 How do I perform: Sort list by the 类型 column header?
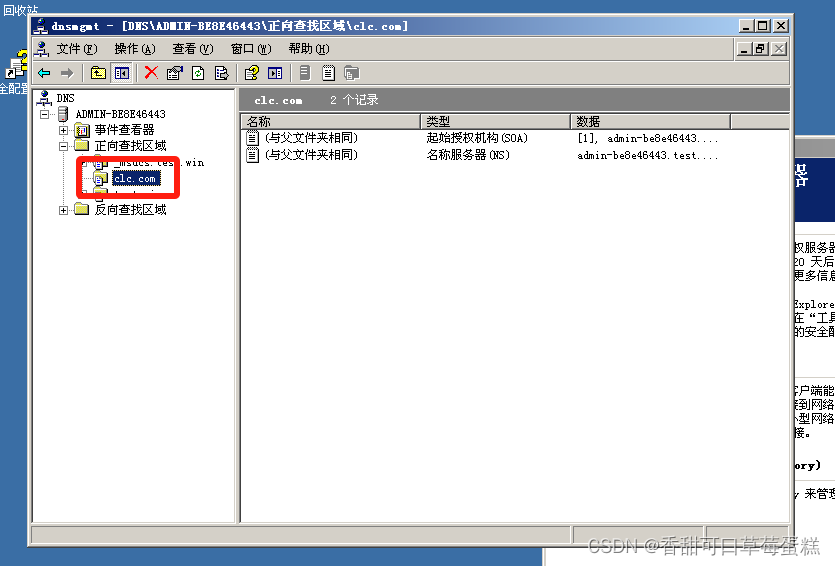[x=496, y=121]
